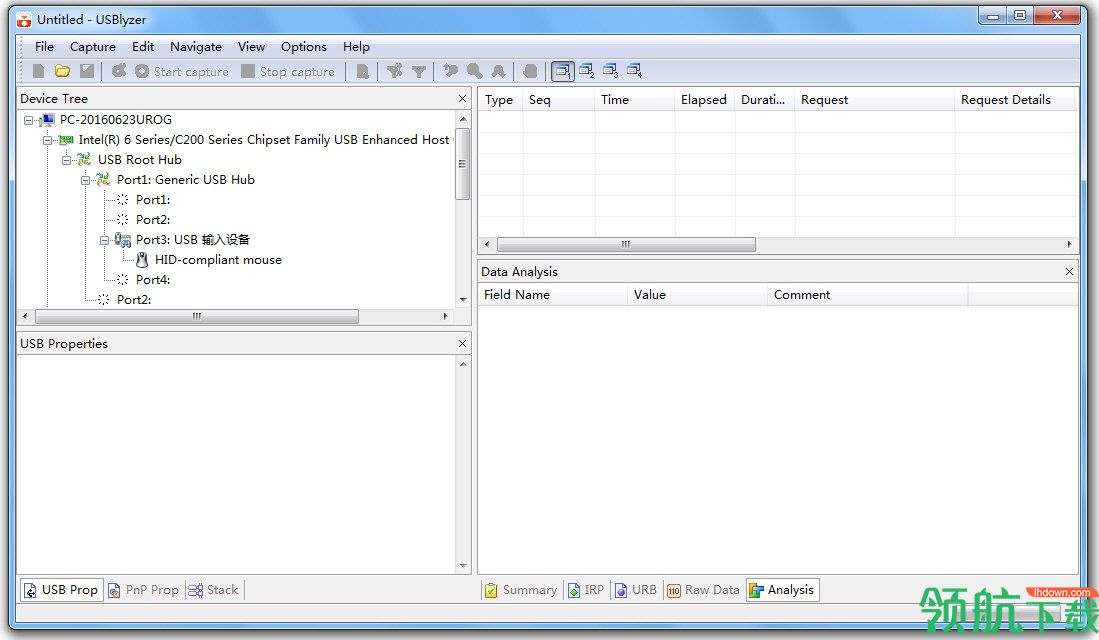Click the Type column header
The image size is (1099, 640).
500,100
